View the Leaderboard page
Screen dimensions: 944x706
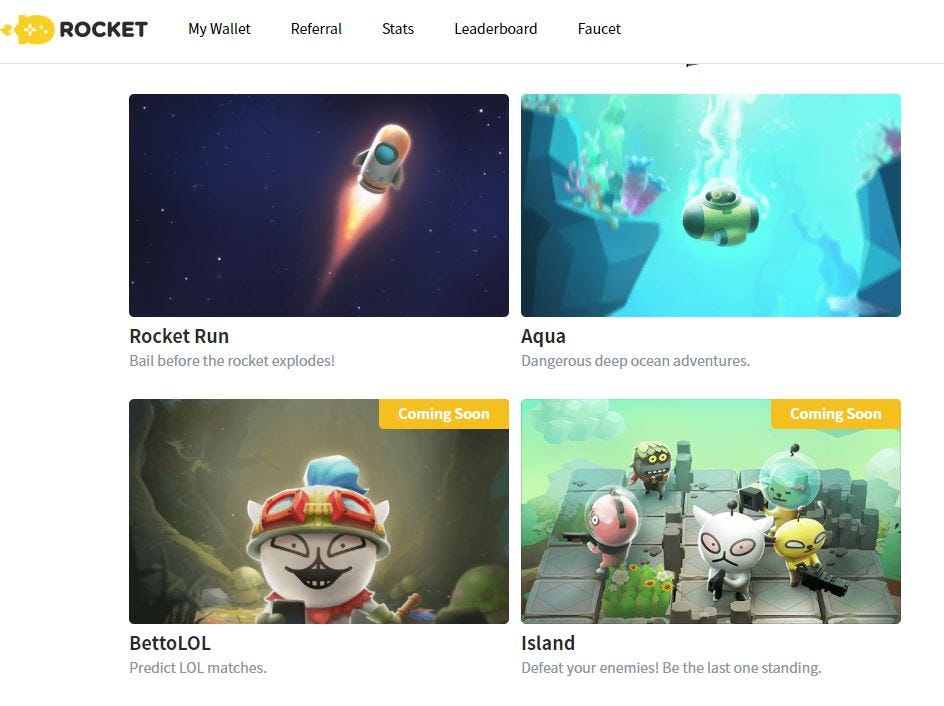click(495, 29)
